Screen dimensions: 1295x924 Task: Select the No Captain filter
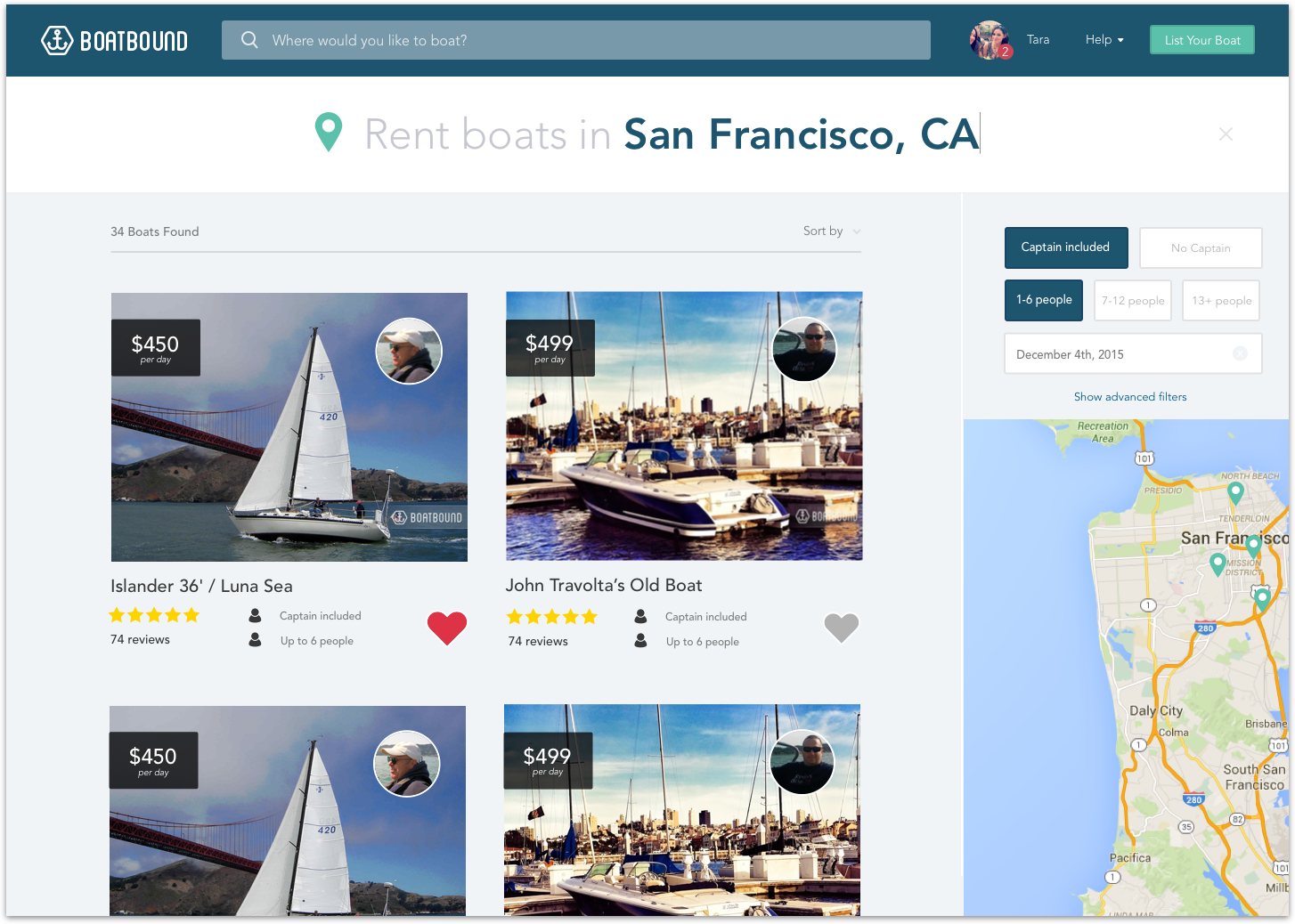[1201, 247]
